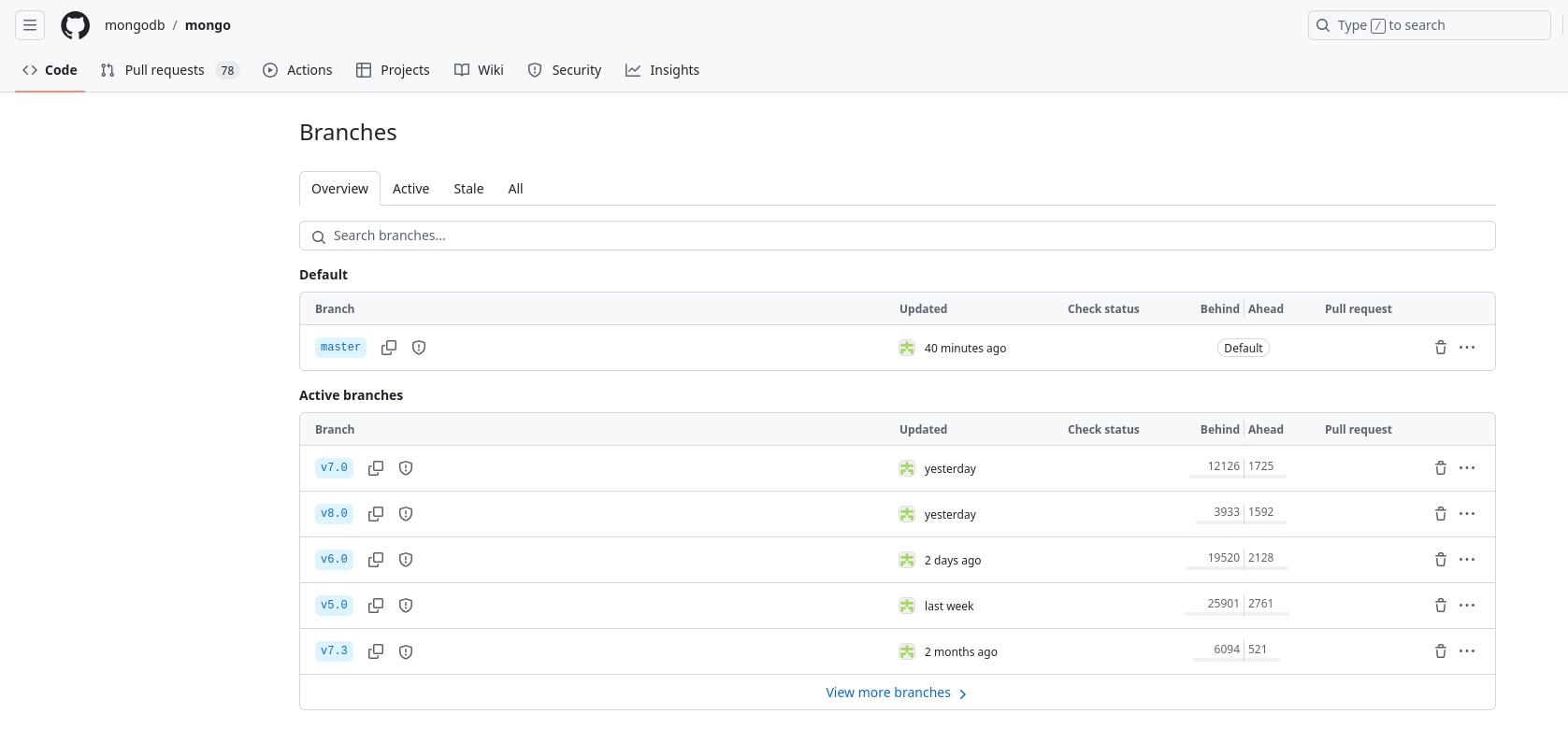Open the hamburger navigation menu
The image size is (1568, 743).
point(30,25)
